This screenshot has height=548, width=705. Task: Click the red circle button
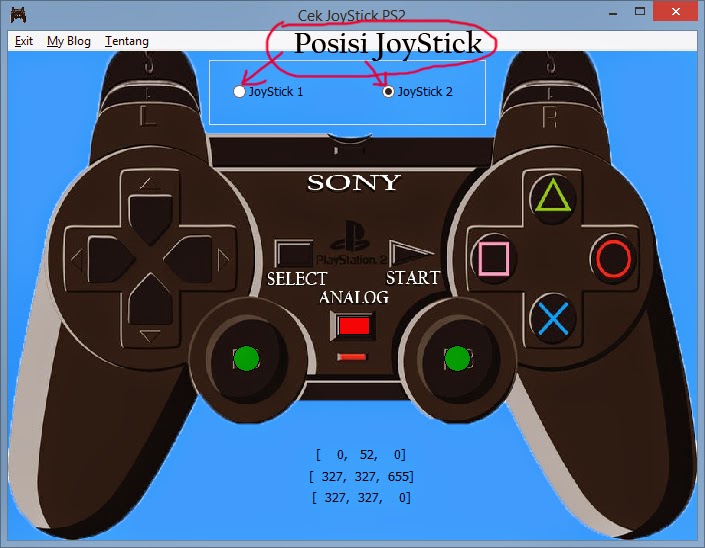pos(613,258)
